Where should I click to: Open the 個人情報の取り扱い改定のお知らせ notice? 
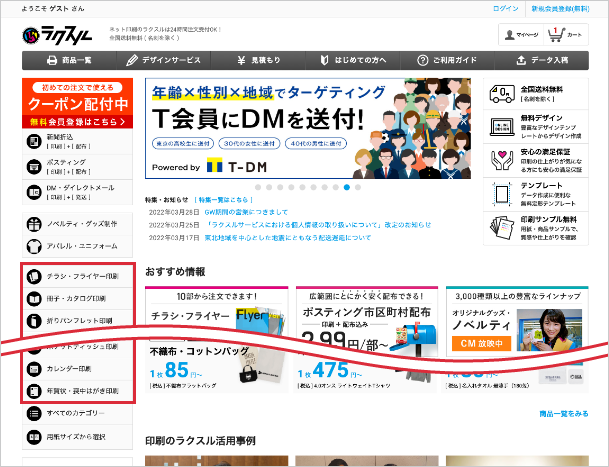pyautogui.click(x=318, y=225)
